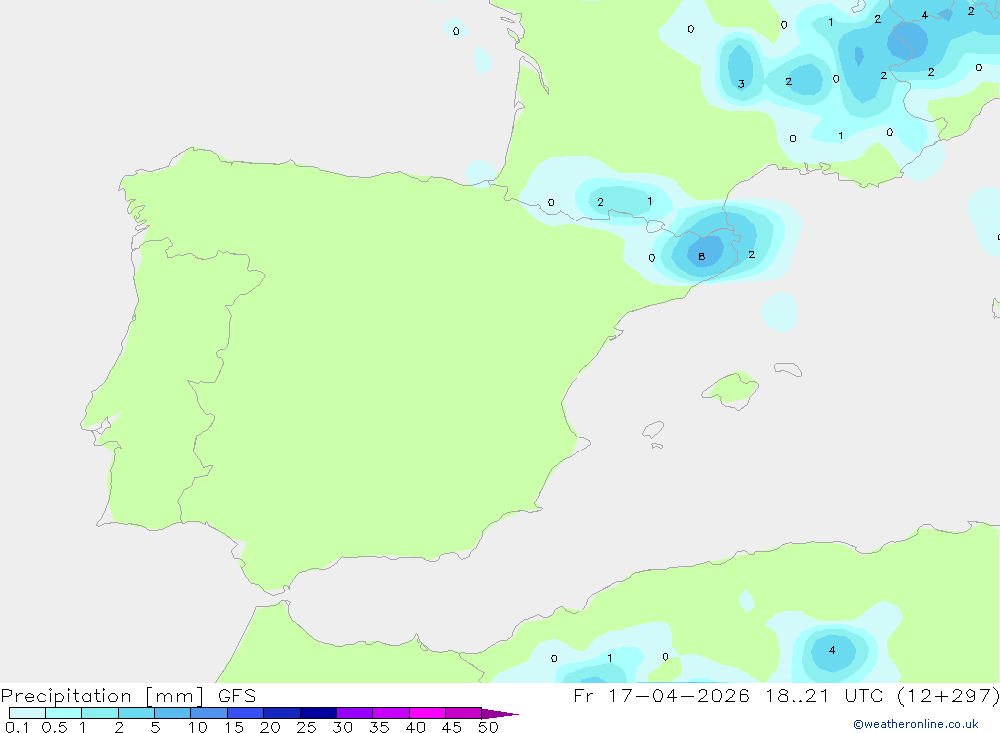
Task: Click the '8' value near Catalonia
Action: (x=702, y=256)
